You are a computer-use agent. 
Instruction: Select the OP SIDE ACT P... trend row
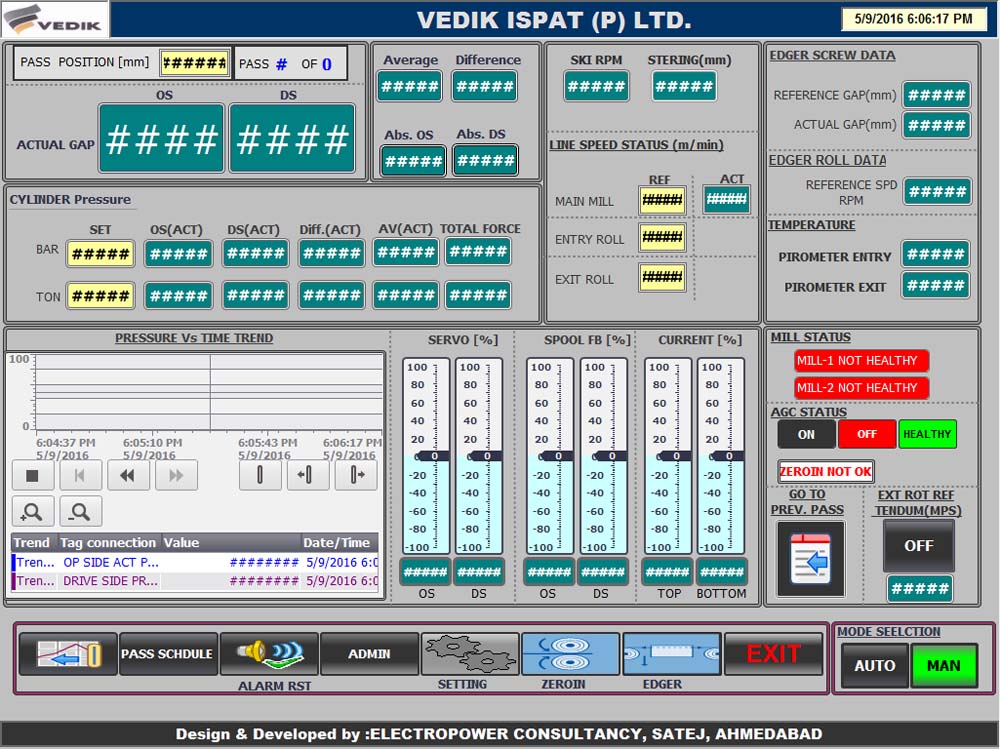click(195, 563)
